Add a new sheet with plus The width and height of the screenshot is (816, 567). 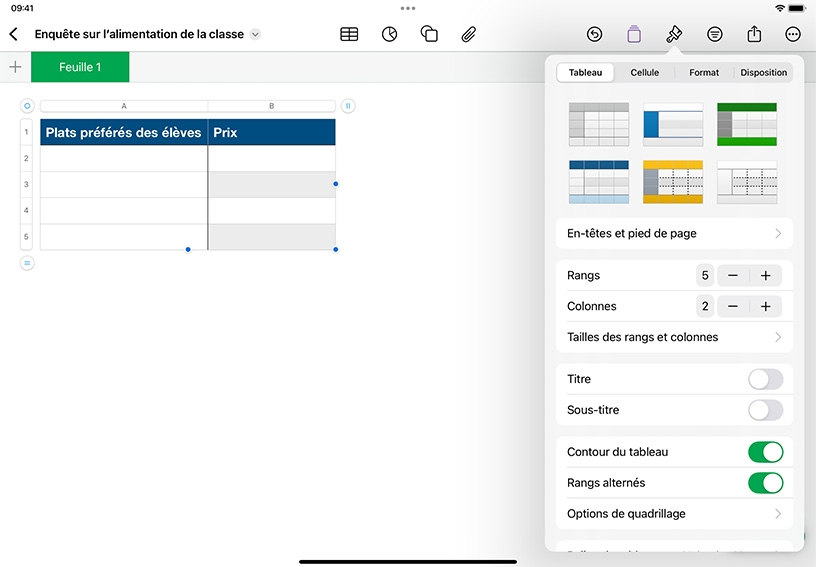click(16, 67)
